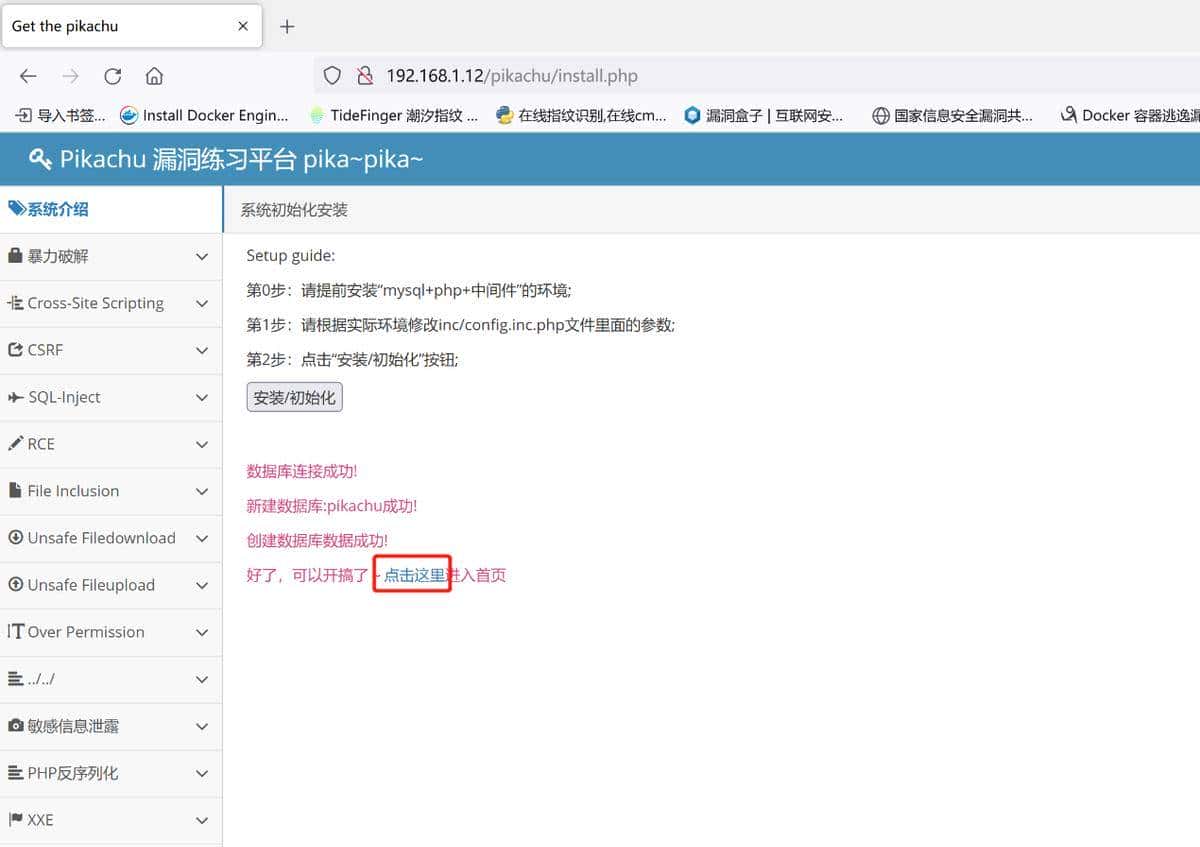Reload the page with the refresh icon
This screenshot has height=847, width=1200.
tap(113, 75)
